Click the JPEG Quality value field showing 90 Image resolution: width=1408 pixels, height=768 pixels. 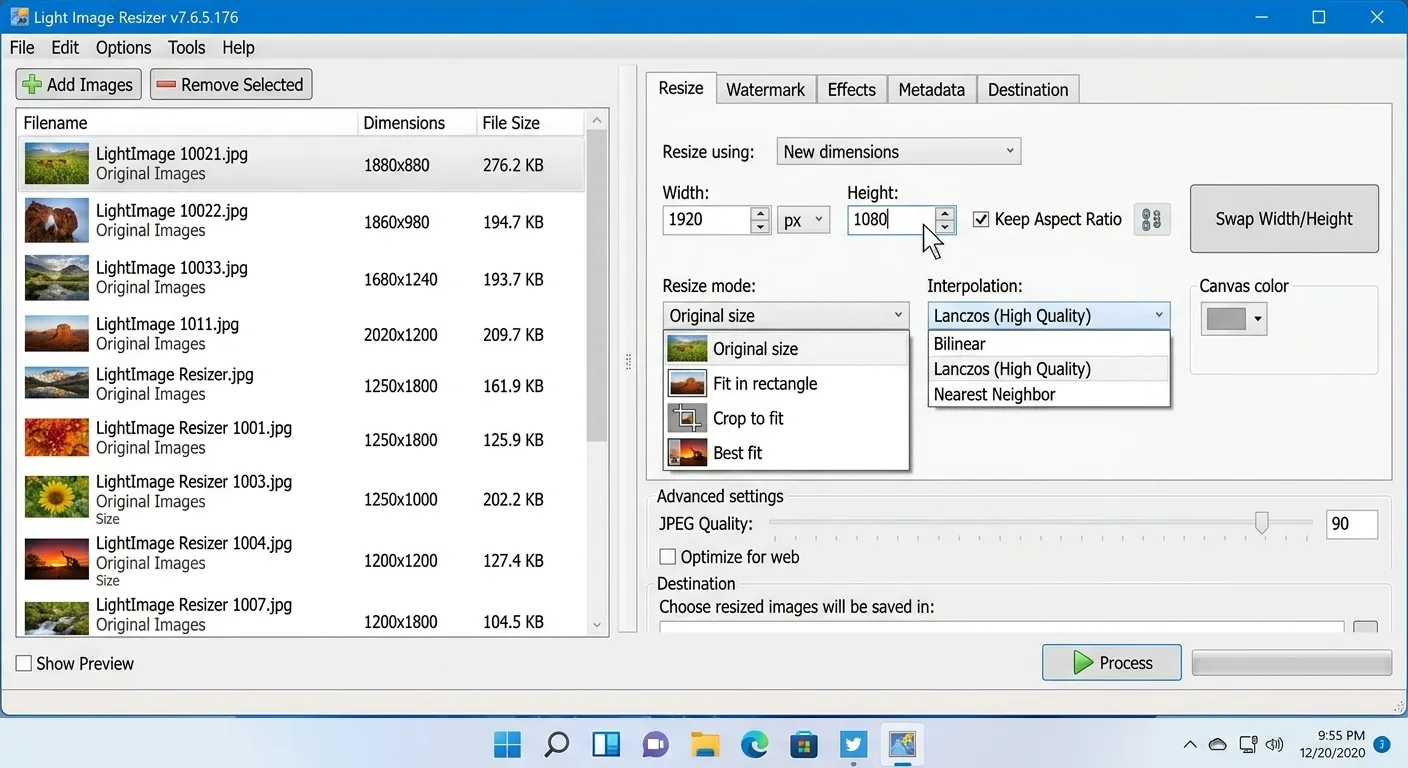tap(1352, 524)
